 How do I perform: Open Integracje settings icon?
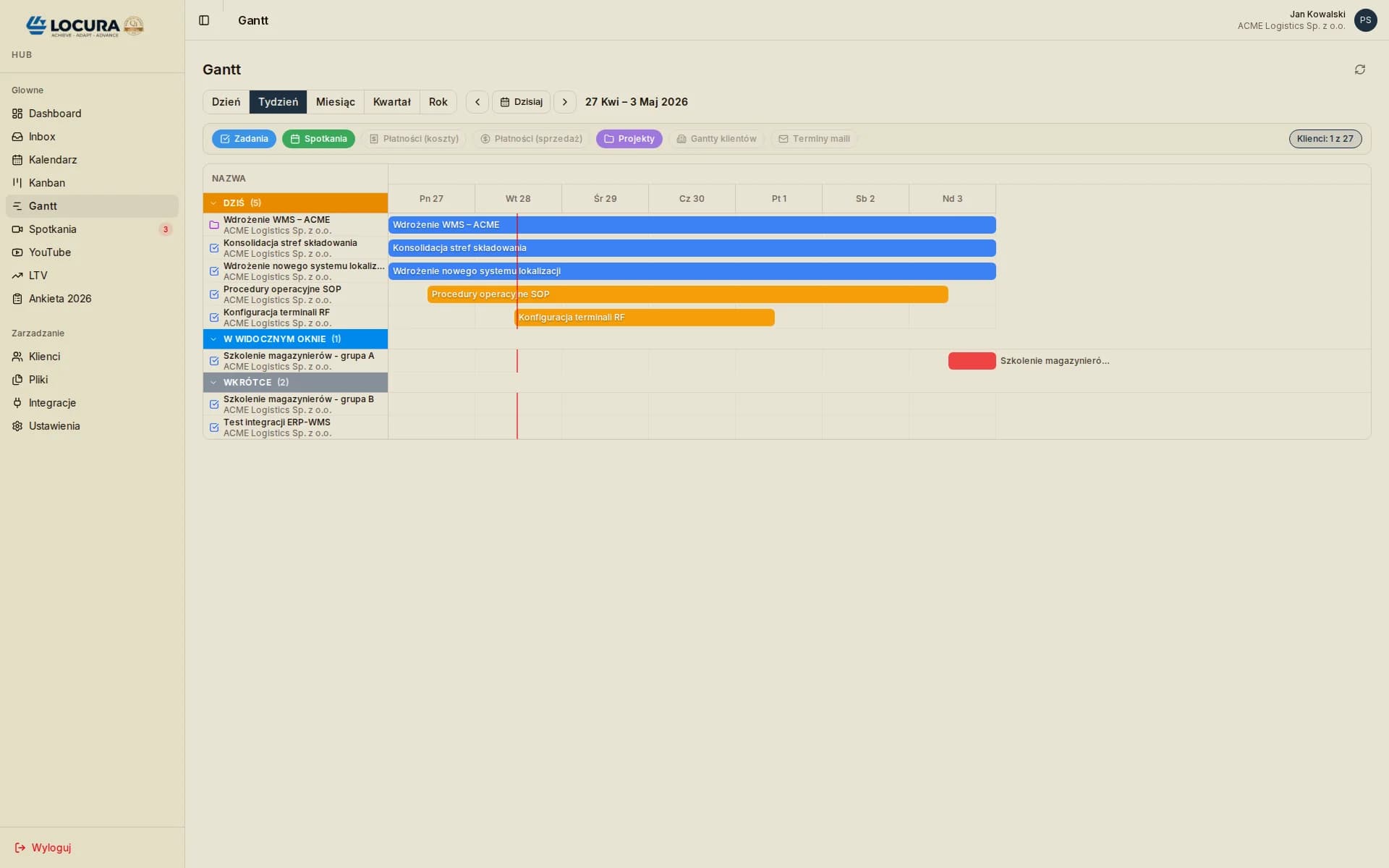17,403
